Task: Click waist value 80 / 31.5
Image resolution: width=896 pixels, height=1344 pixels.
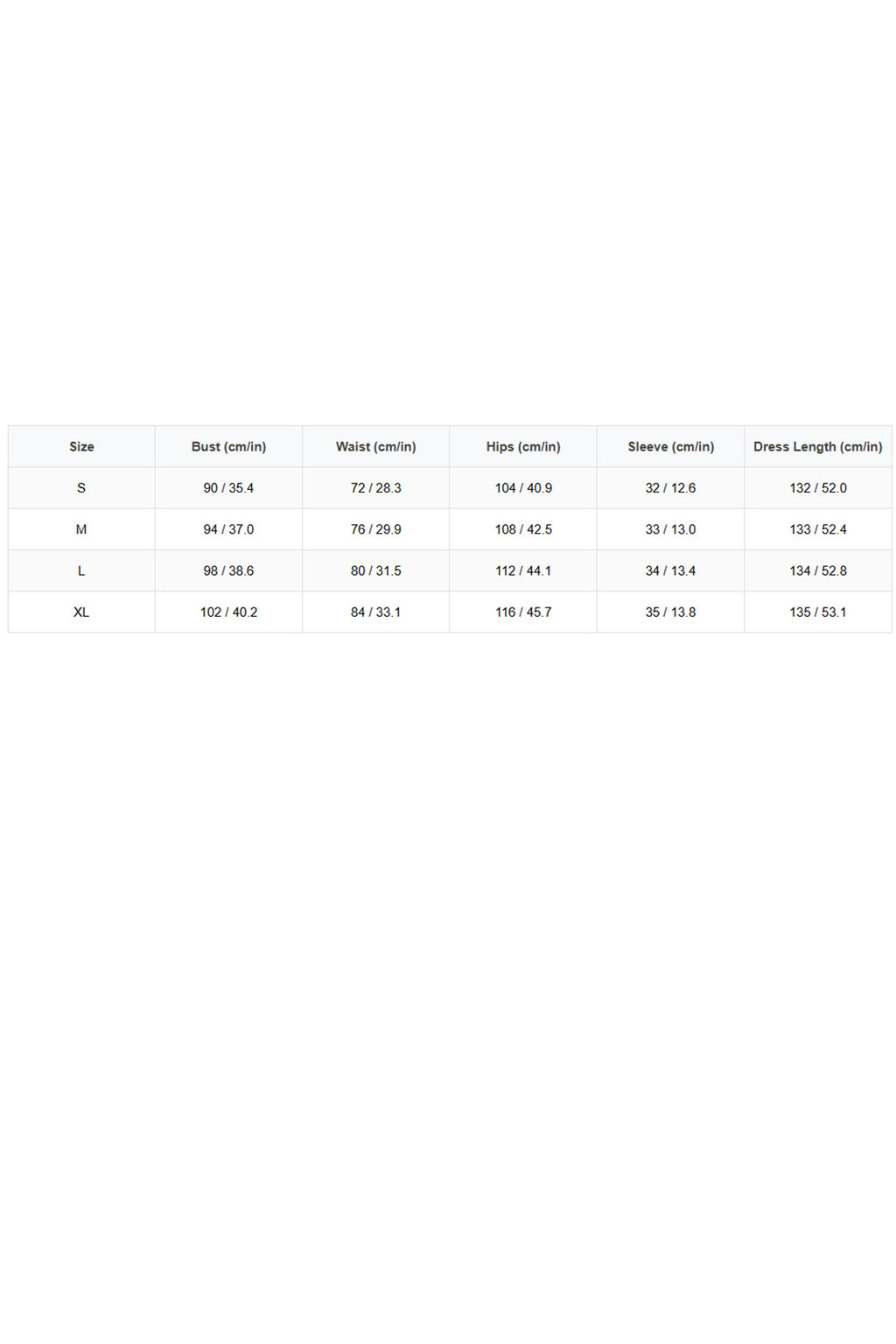Action: [x=376, y=570]
